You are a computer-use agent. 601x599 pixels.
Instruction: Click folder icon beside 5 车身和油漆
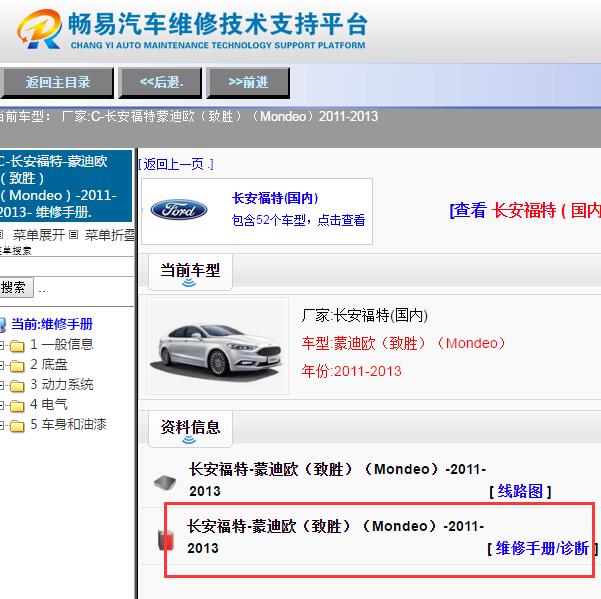pos(17,425)
